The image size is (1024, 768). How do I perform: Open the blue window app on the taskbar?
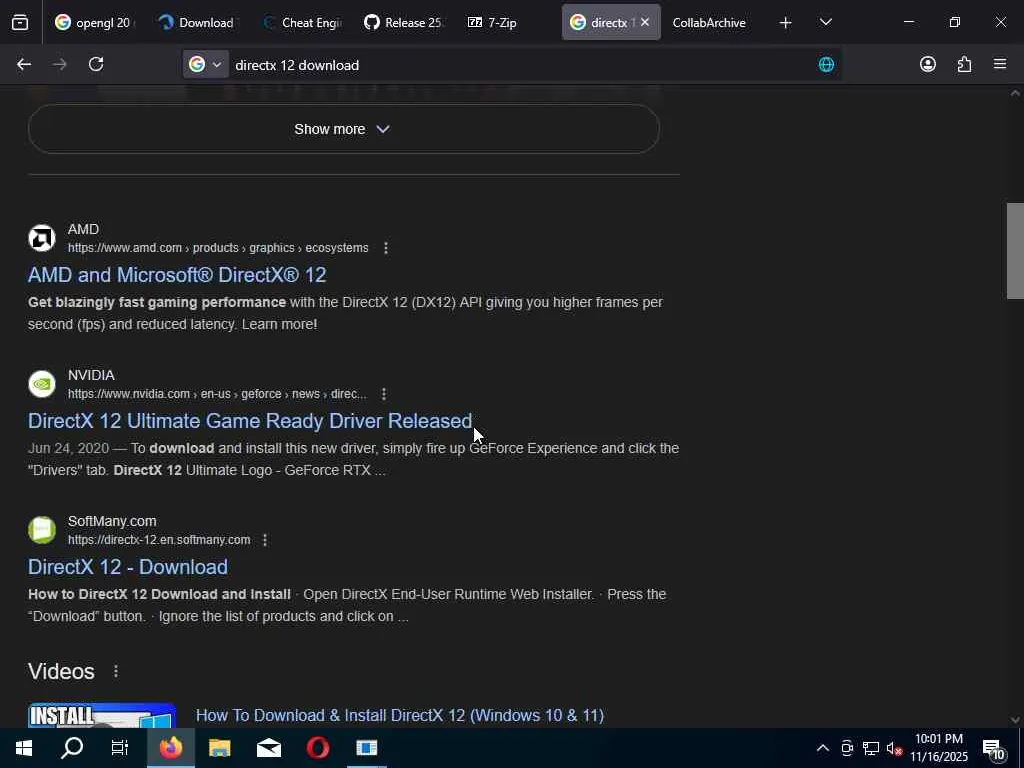click(x=366, y=748)
